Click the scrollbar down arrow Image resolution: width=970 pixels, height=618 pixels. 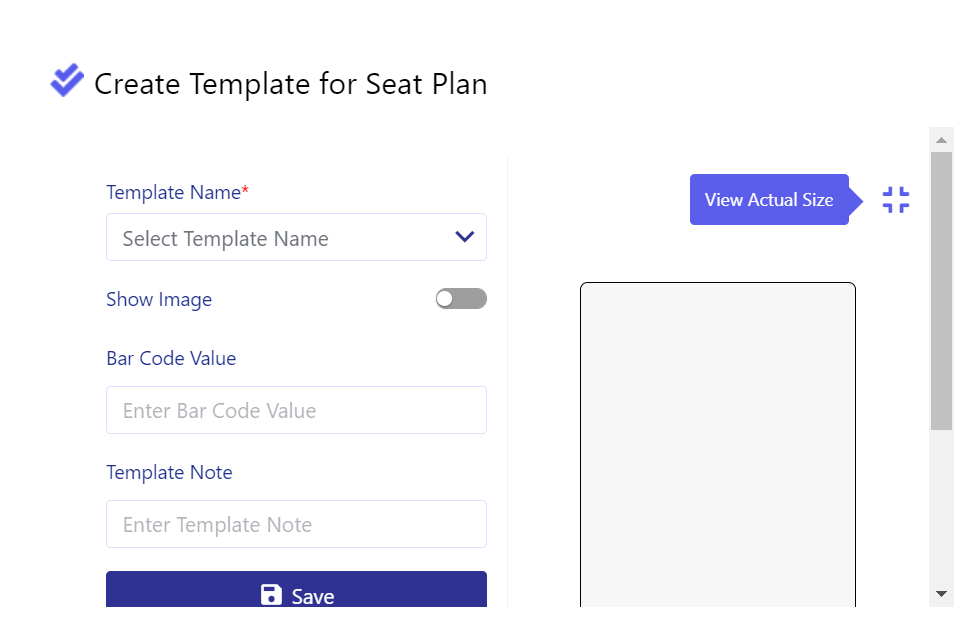tap(941, 594)
